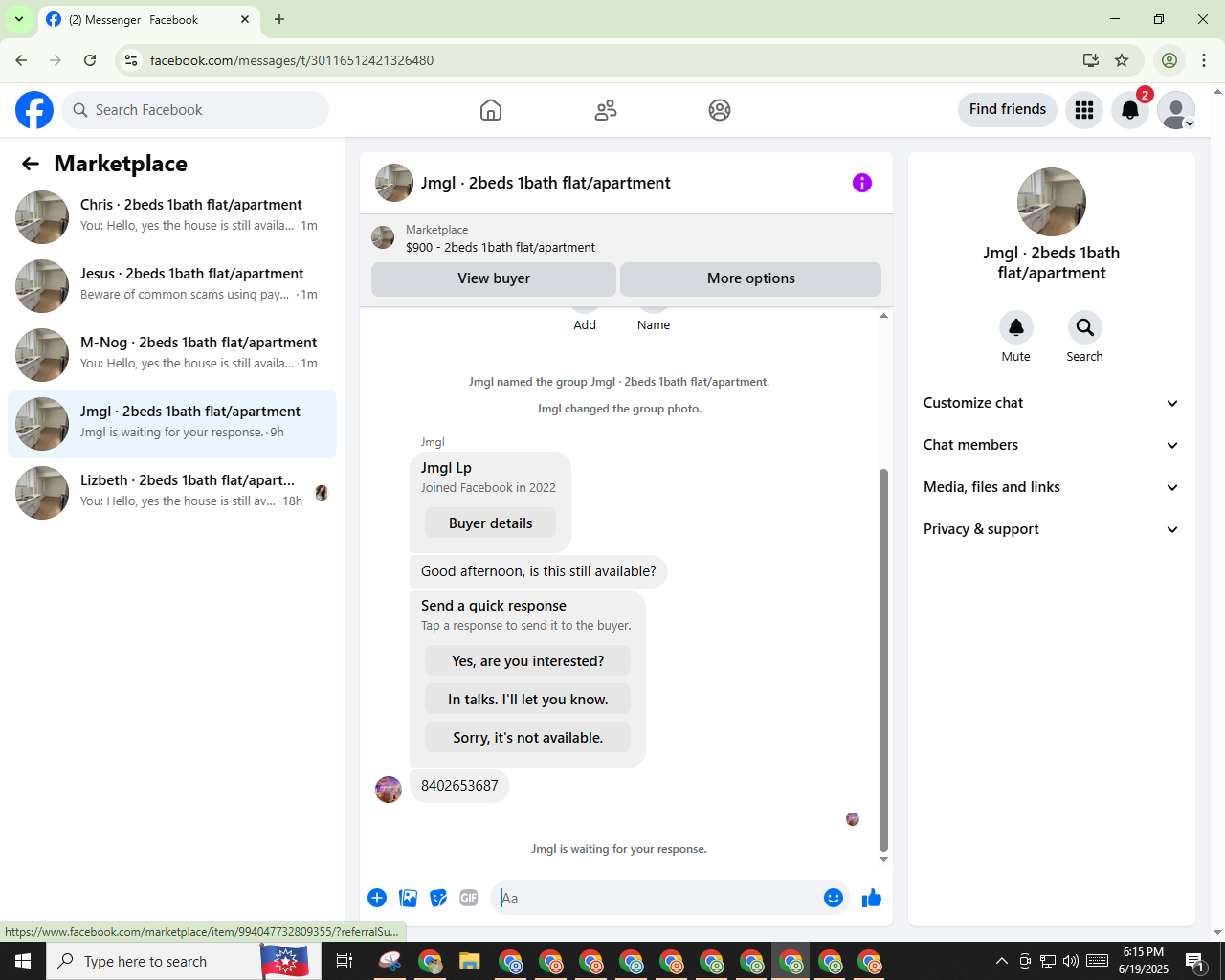The image size is (1225, 980).
Task: Mute the conversation with bell icon
Action: click(x=1016, y=327)
